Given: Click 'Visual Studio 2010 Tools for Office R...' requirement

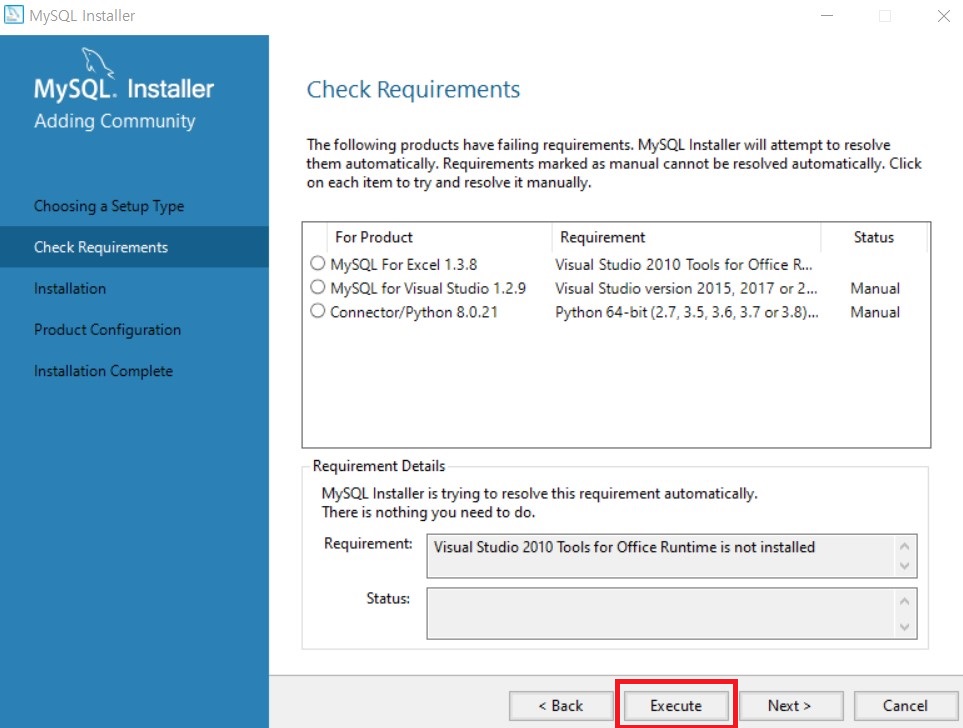Looking at the screenshot, I should [x=684, y=264].
